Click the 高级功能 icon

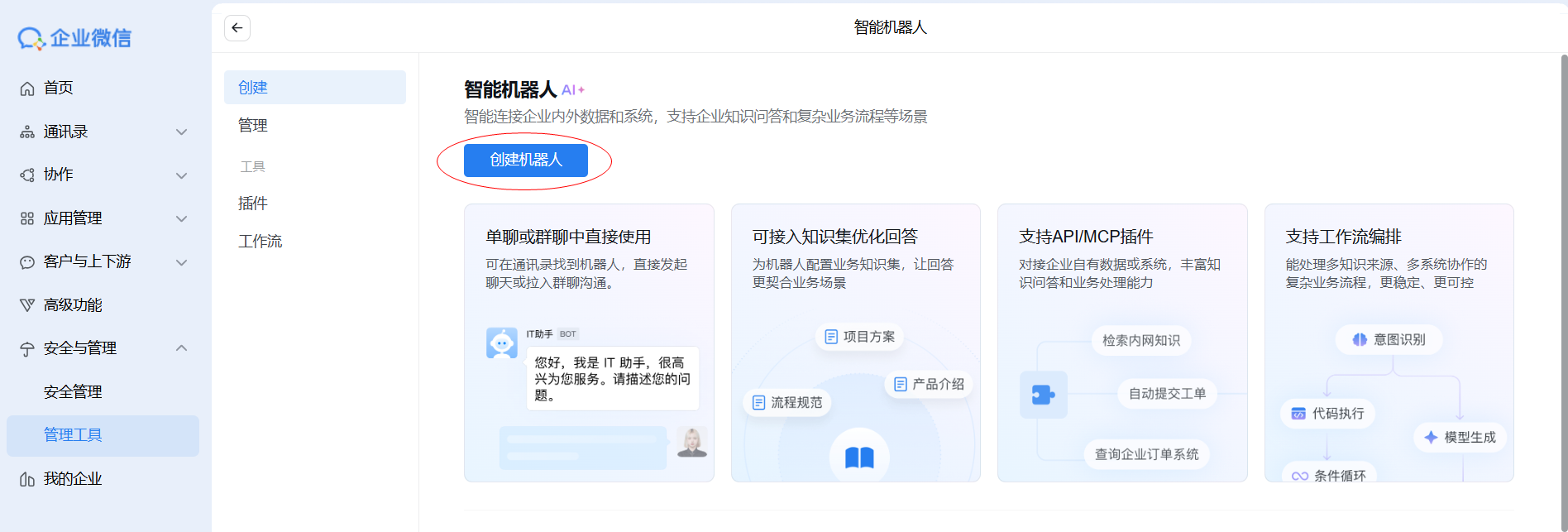coord(27,305)
